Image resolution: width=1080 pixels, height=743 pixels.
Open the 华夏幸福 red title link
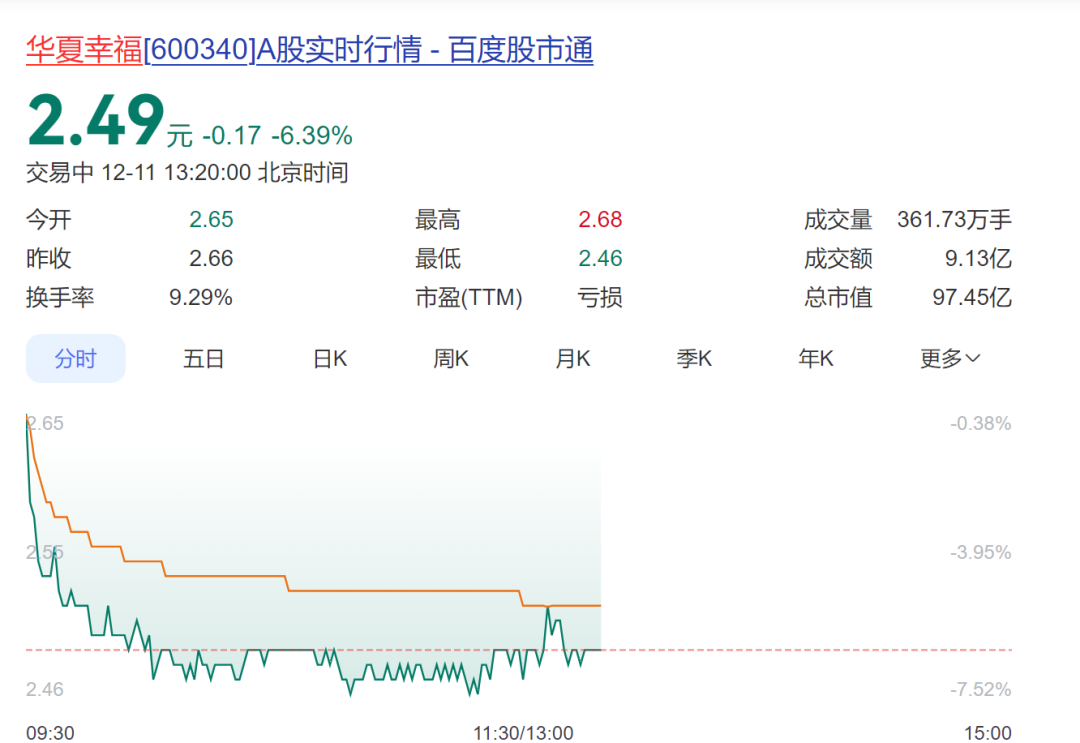point(84,51)
